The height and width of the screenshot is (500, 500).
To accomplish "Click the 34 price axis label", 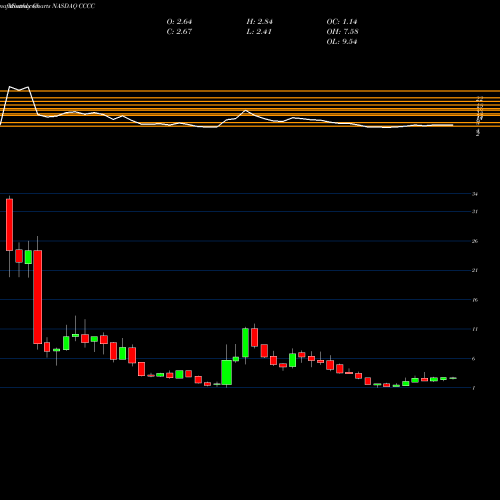I will coord(475,194).
